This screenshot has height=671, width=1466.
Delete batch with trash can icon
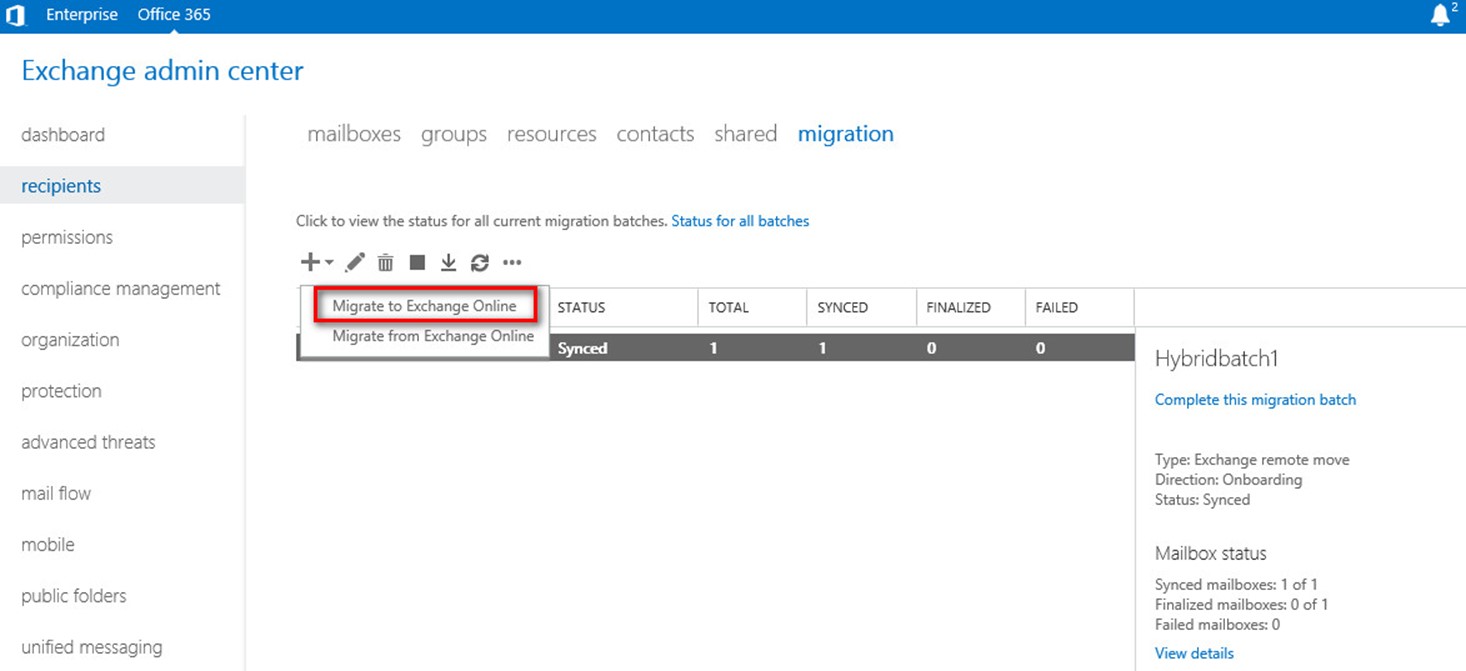[x=385, y=262]
